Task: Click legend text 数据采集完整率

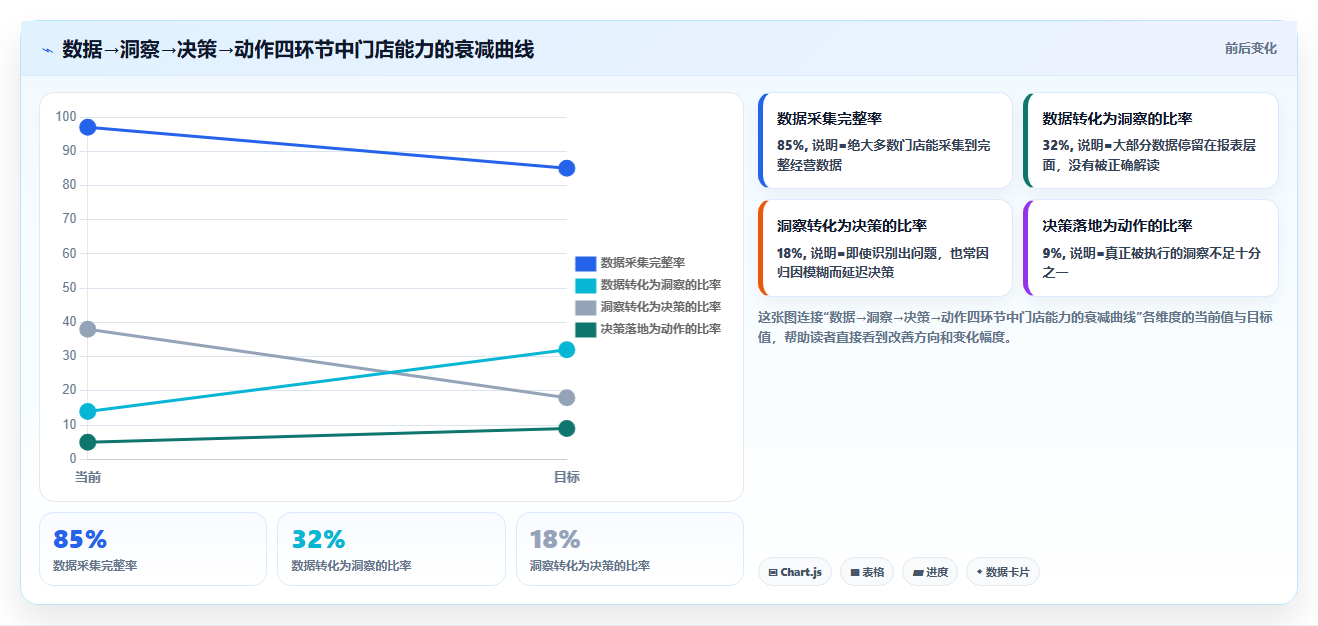Action: (x=642, y=263)
